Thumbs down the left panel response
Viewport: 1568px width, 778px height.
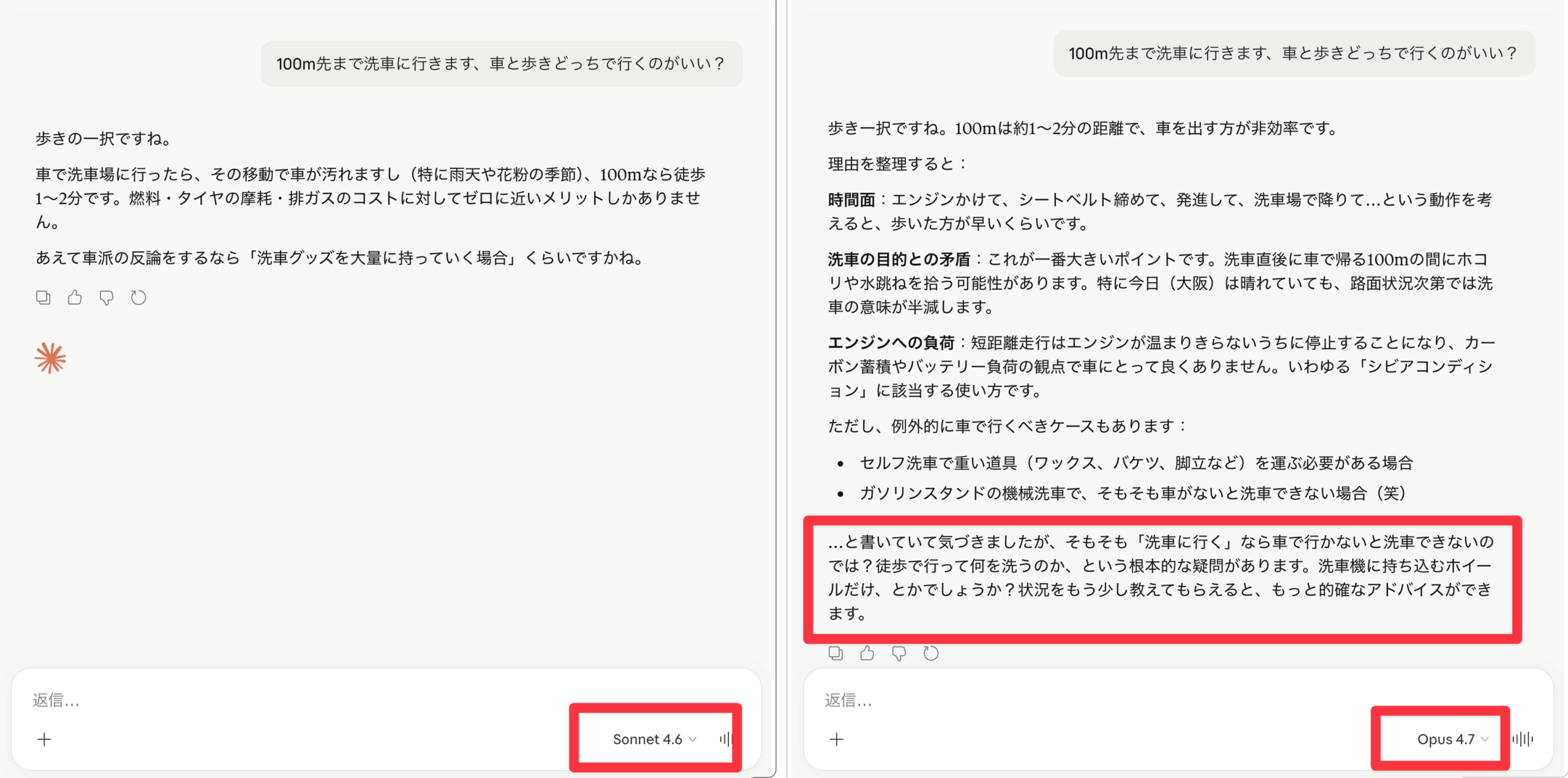(x=107, y=297)
